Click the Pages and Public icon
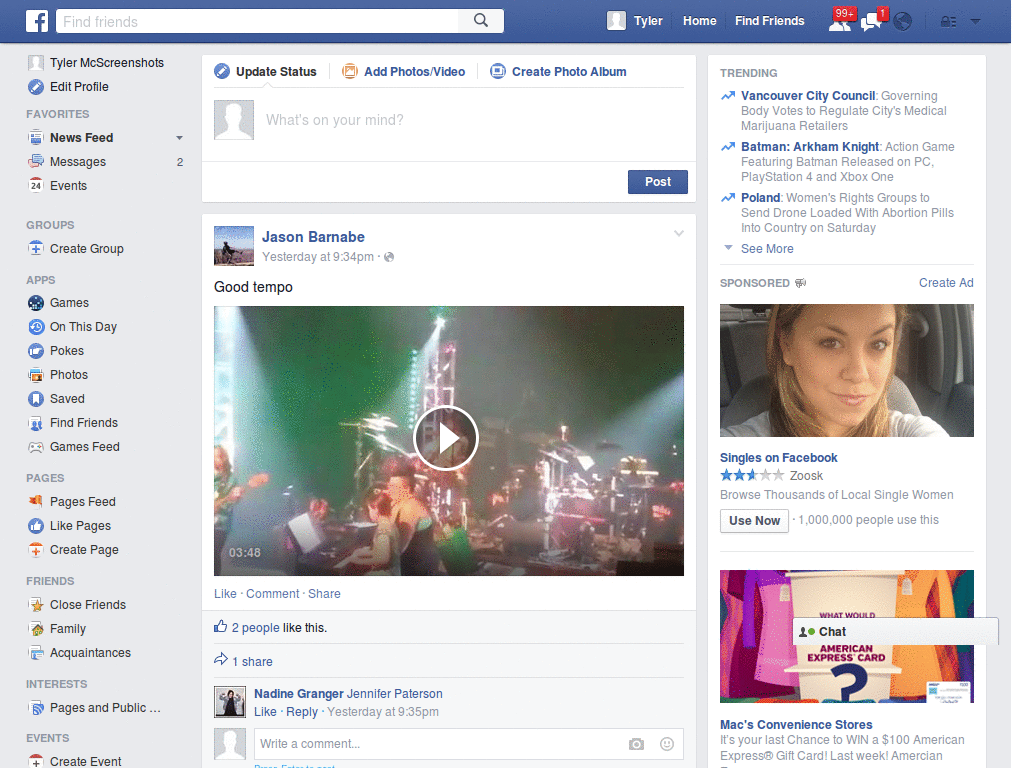This screenshot has height=768, width=1024. [x=36, y=708]
